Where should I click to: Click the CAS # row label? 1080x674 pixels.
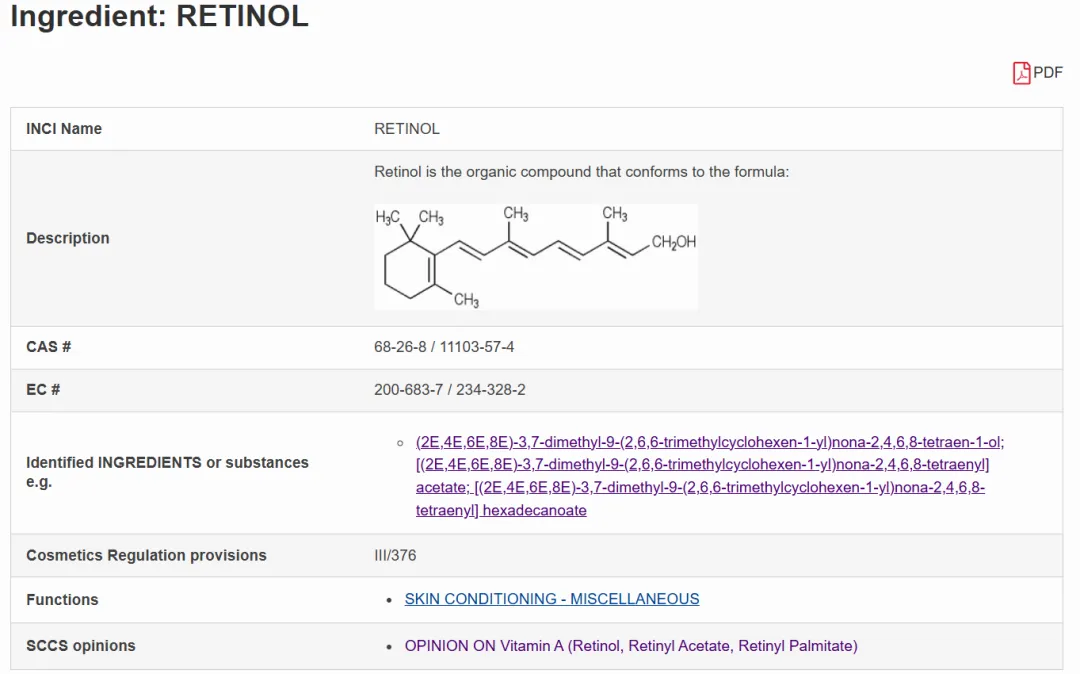48,347
